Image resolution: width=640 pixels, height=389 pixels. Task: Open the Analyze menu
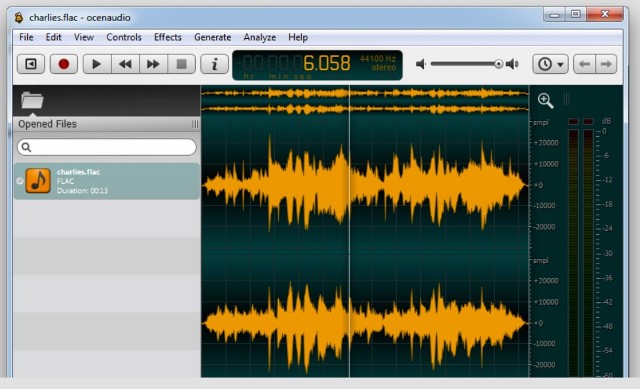[x=260, y=37]
